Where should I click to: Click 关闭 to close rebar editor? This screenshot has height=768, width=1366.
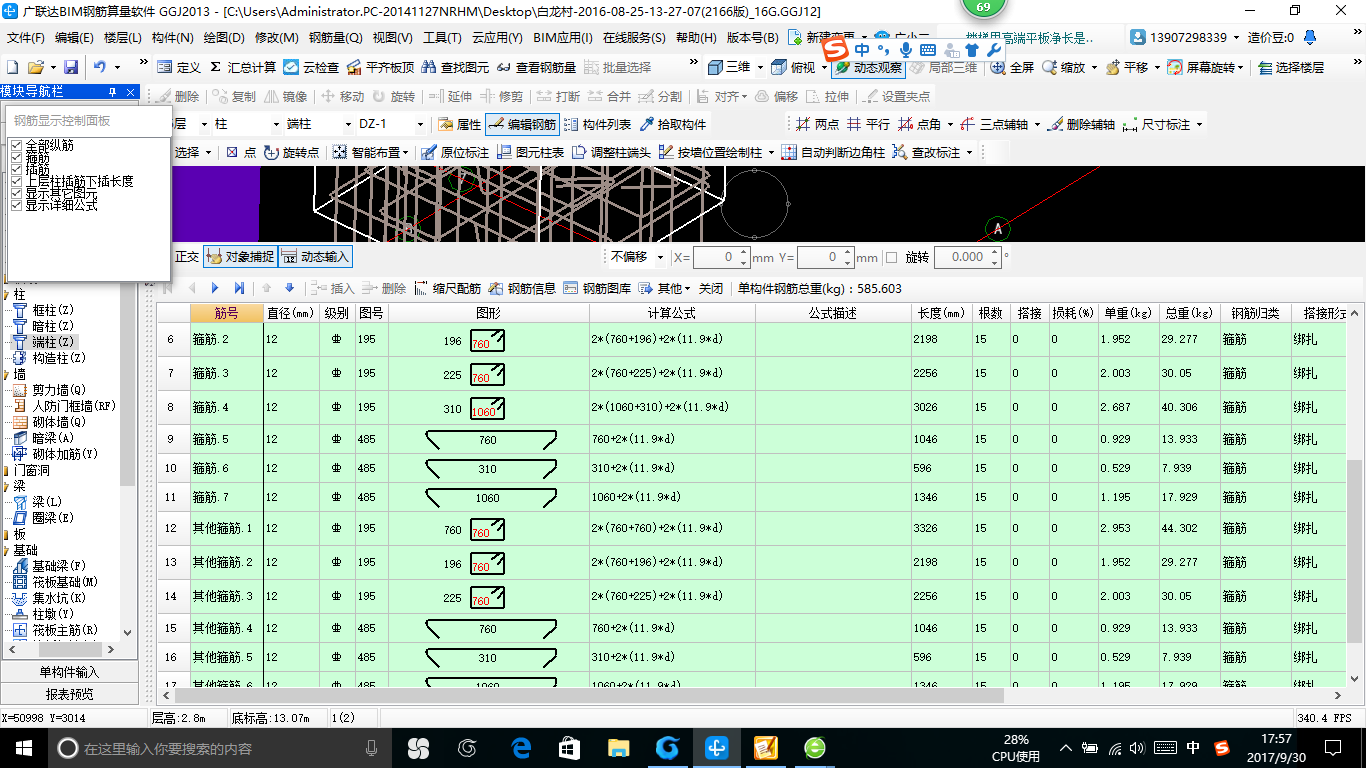[711, 288]
